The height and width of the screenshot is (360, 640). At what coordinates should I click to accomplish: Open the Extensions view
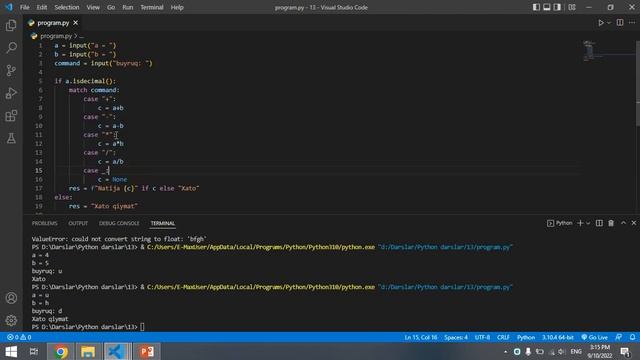(x=11, y=116)
